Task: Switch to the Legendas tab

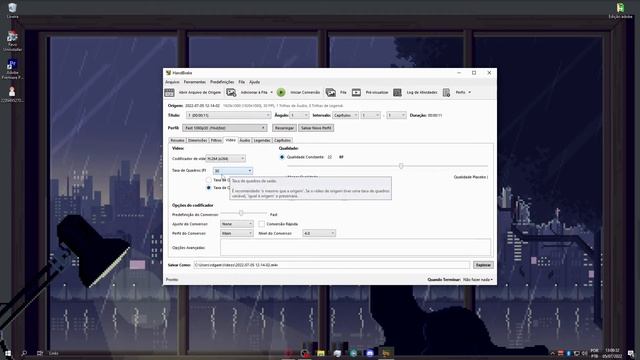Action: pos(262,140)
